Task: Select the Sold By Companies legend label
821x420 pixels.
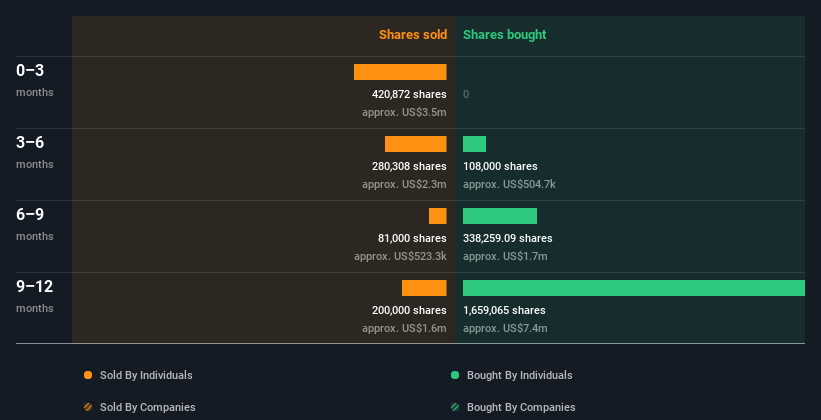Action: tap(148, 407)
